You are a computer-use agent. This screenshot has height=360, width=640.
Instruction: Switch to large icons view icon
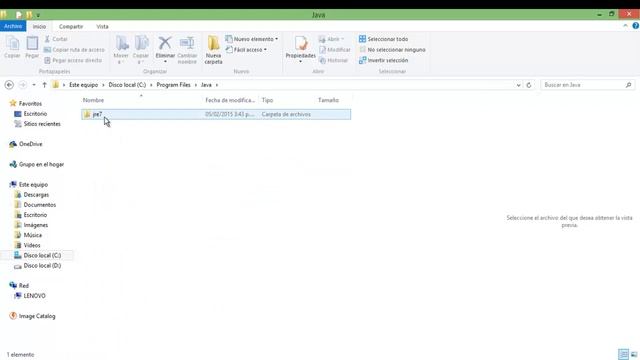(634, 354)
